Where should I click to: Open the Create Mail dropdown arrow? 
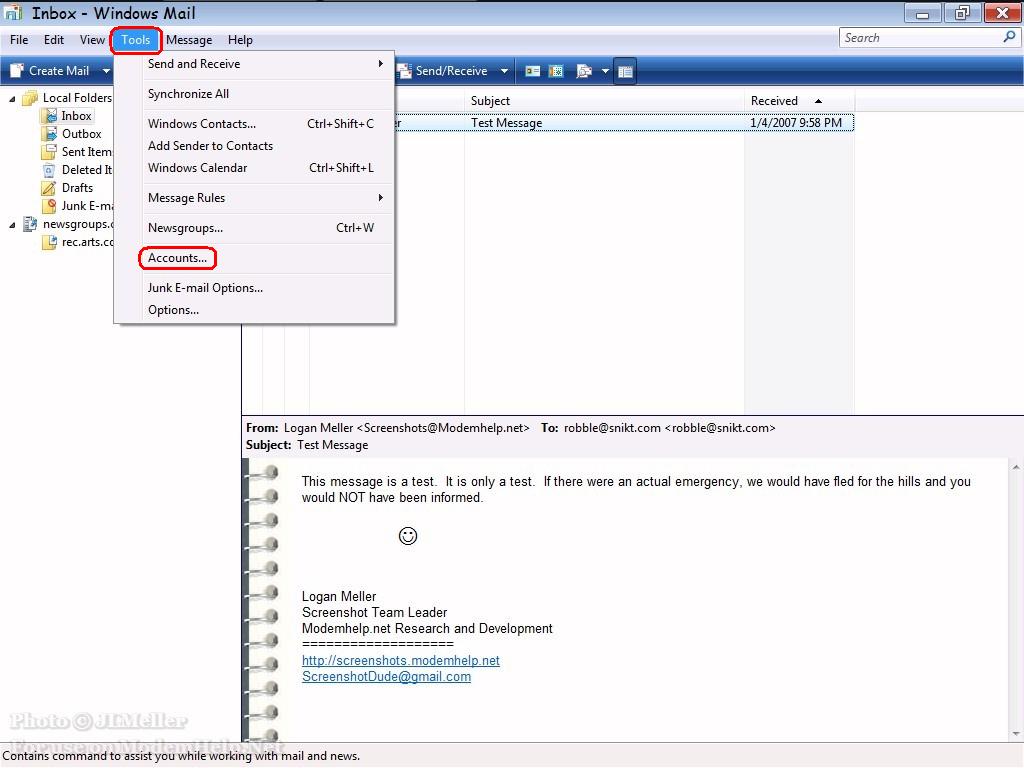[106, 71]
